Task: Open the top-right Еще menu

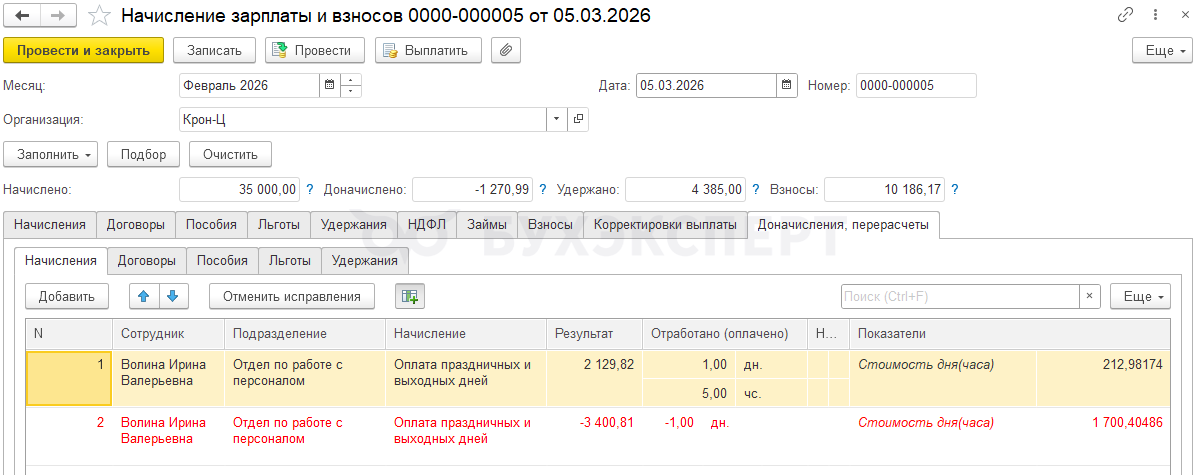Action: [x=1161, y=50]
